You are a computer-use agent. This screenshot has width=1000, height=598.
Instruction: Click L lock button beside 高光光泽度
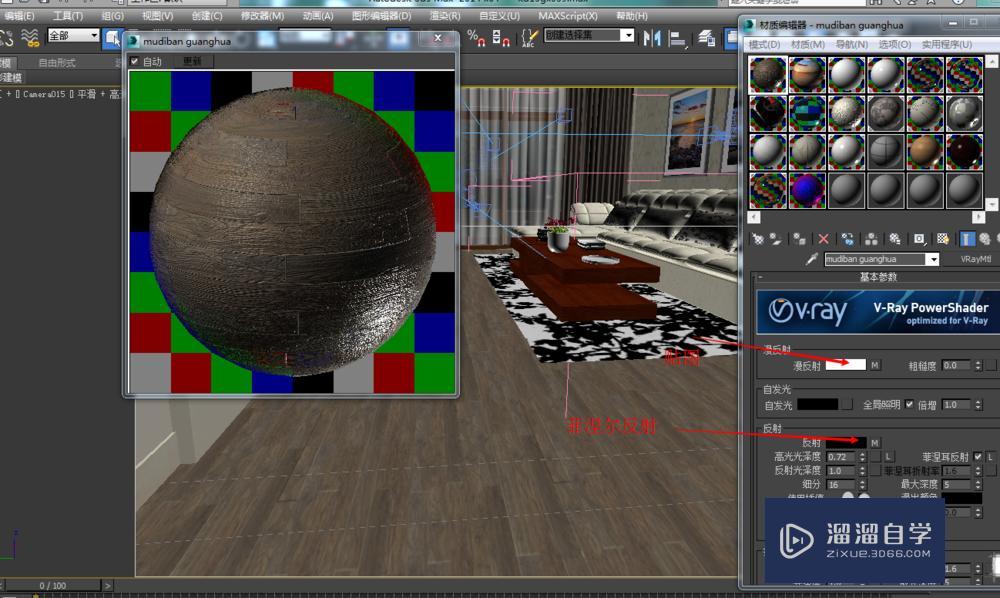[x=888, y=456]
